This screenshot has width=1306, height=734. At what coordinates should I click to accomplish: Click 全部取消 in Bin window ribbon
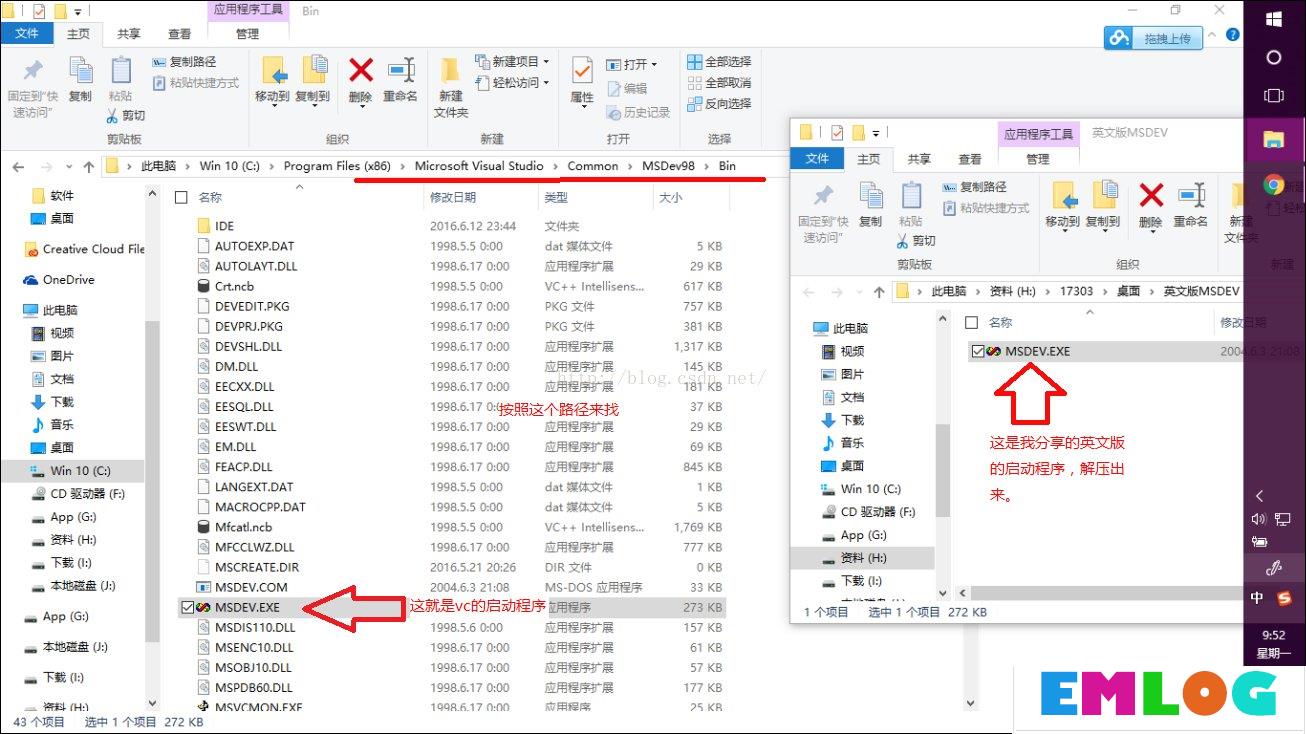[x=719, y=83]
